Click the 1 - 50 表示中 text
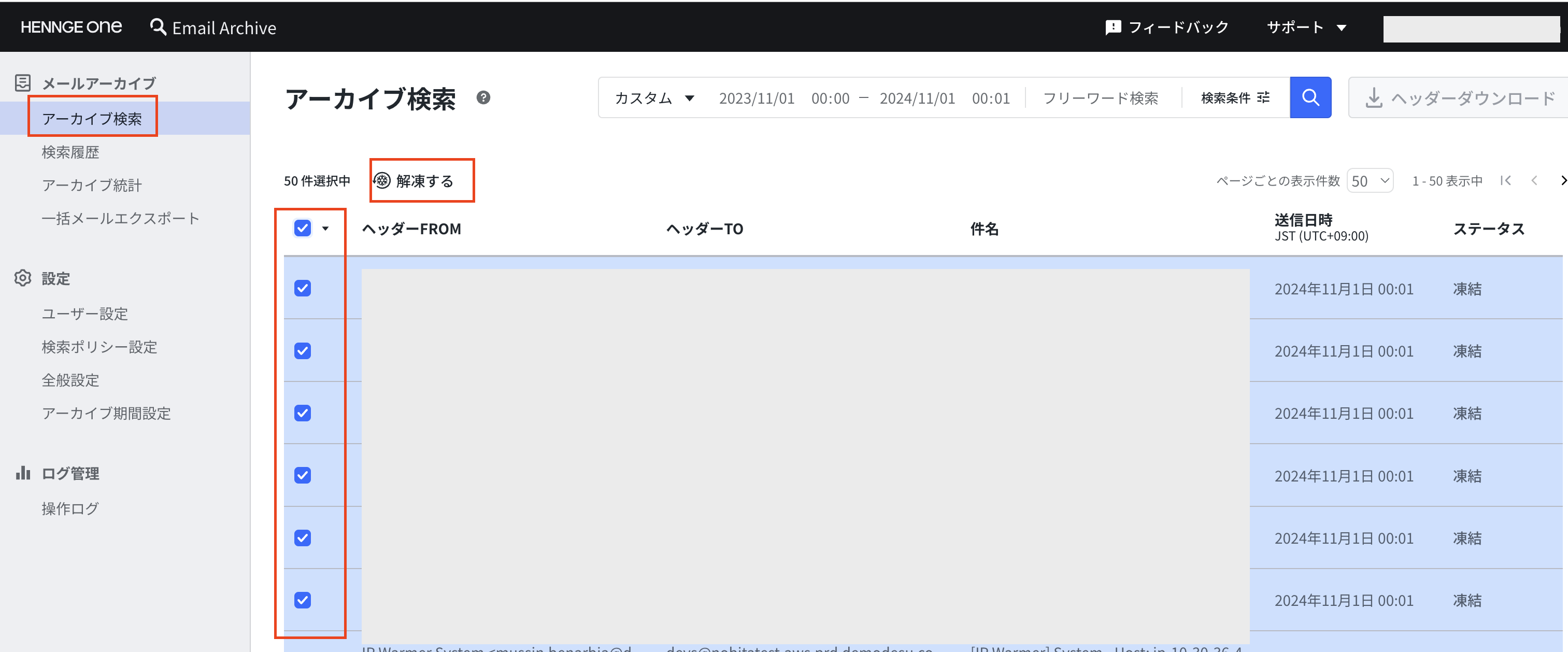The image size is (1568, 652). point(1447,181)
